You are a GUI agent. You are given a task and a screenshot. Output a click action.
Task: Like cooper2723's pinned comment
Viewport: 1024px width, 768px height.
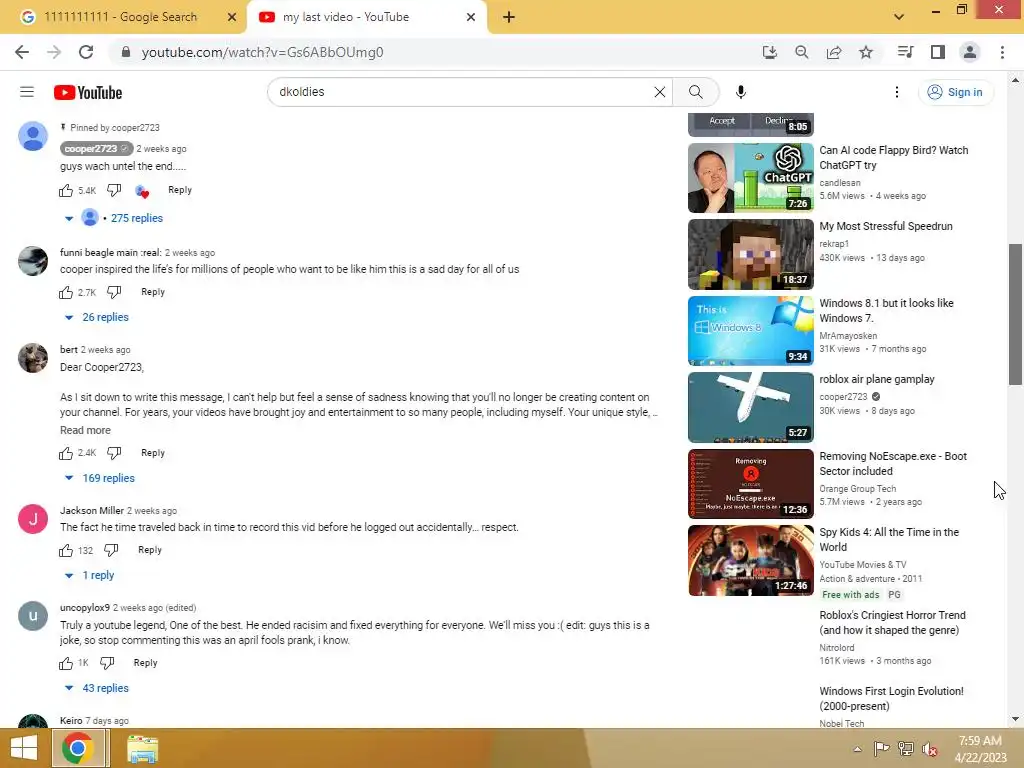pos(66,190)
